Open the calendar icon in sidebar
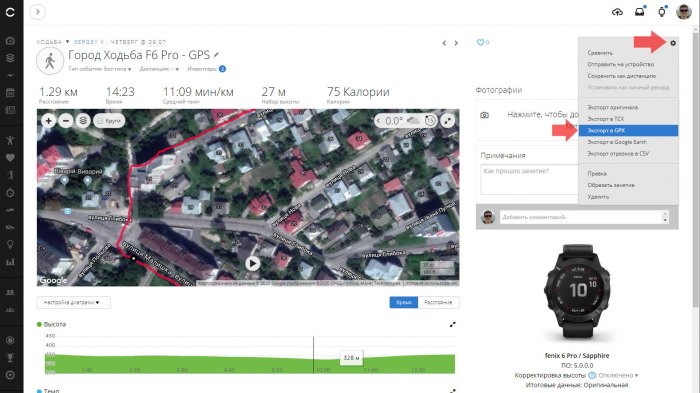The height and width of the screenshot is (393, 700). (x=10, y=93)
